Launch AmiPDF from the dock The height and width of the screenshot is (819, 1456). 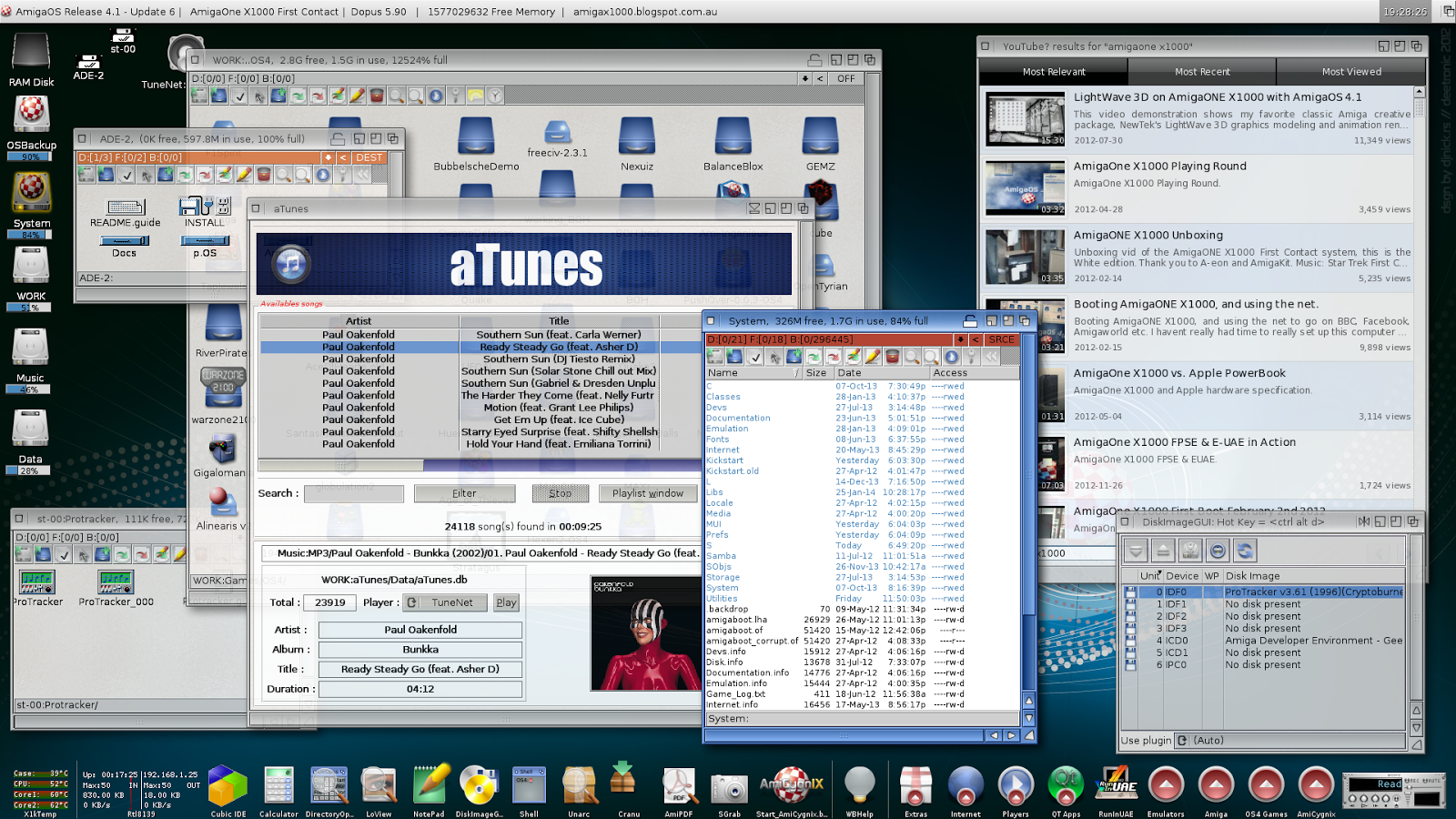[679, 786]
